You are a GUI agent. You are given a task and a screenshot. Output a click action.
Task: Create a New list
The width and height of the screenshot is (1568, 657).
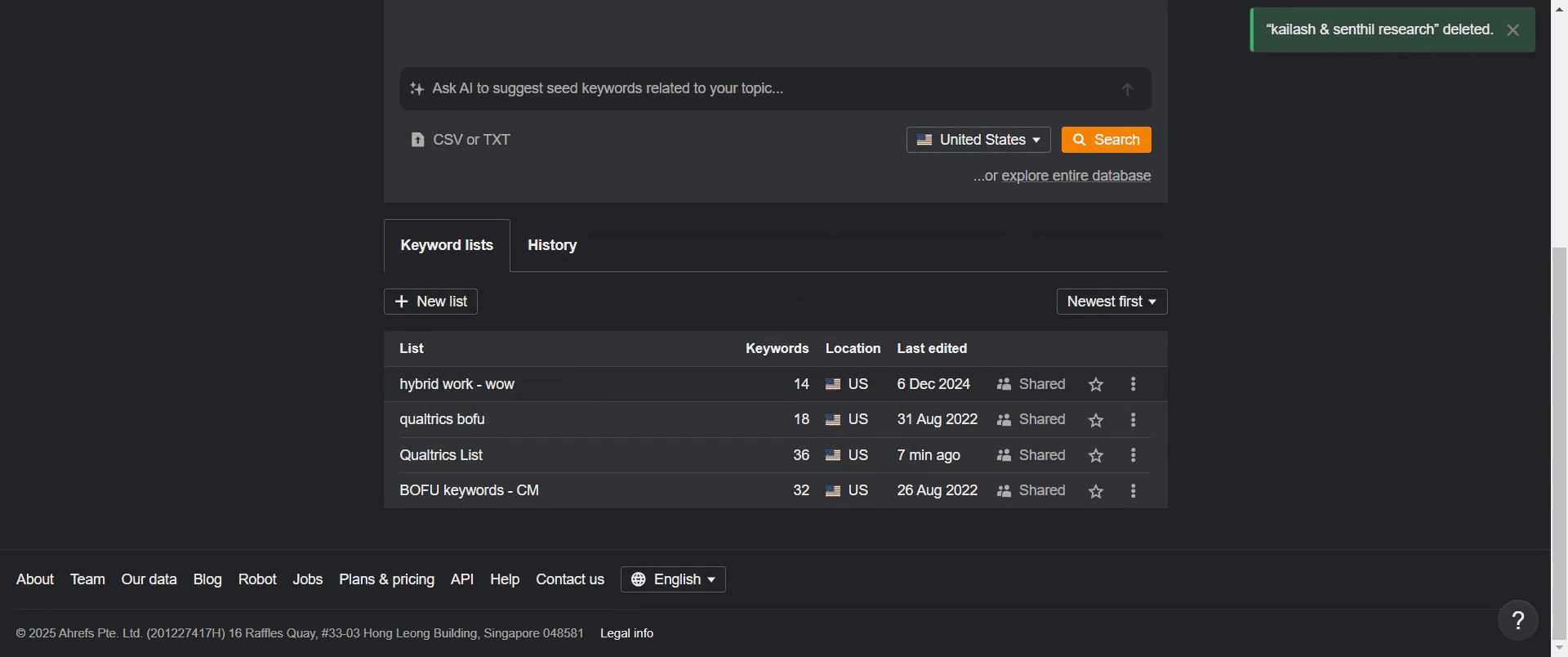tap(430, 302)
